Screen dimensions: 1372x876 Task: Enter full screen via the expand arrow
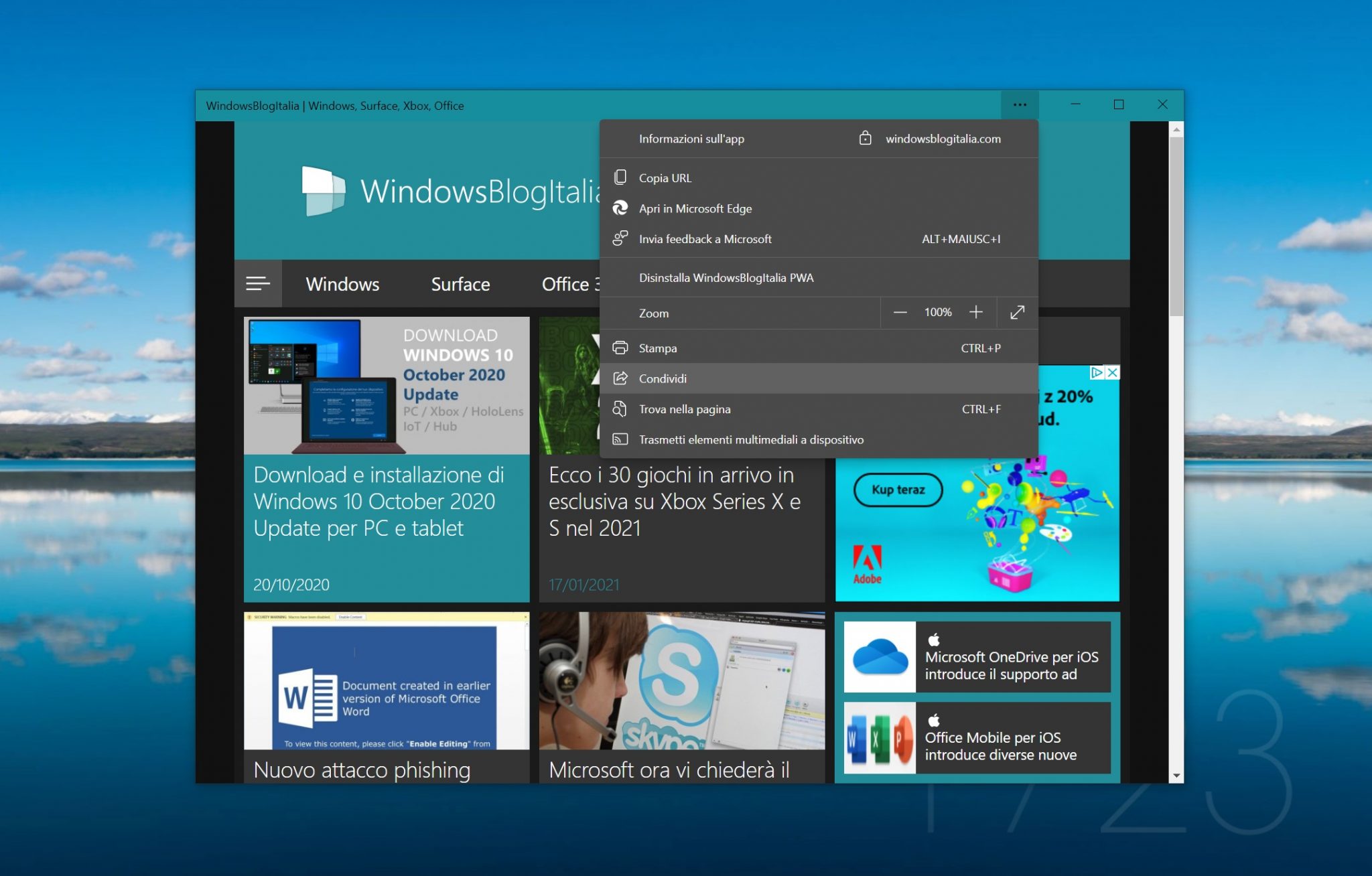pyautogui.click(x=1017, y=312)
